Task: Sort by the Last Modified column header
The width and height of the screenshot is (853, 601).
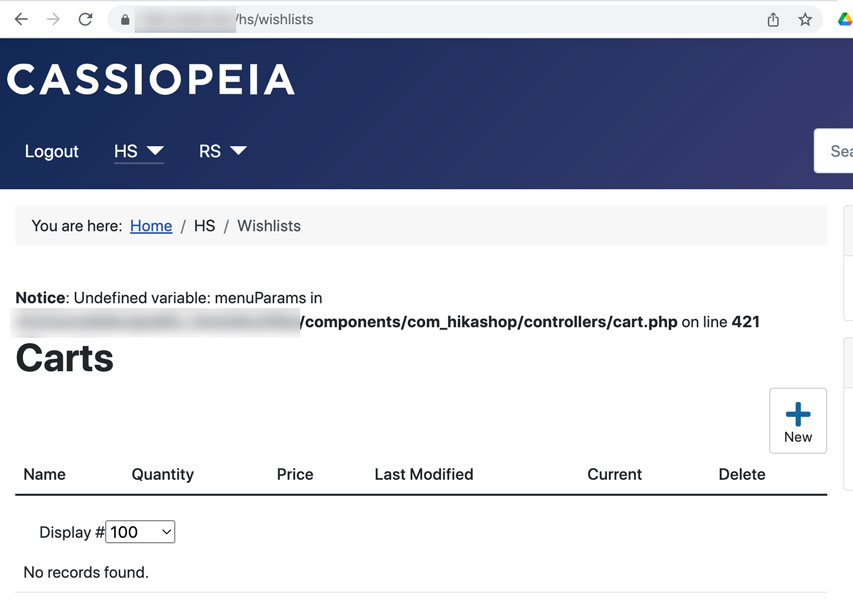Action: pos(424,474)
